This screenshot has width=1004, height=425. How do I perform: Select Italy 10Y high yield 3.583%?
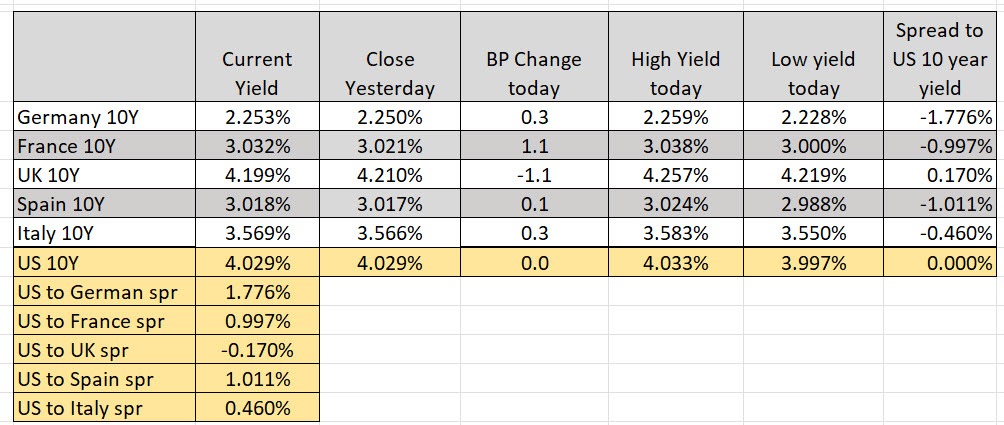(676, 233)
